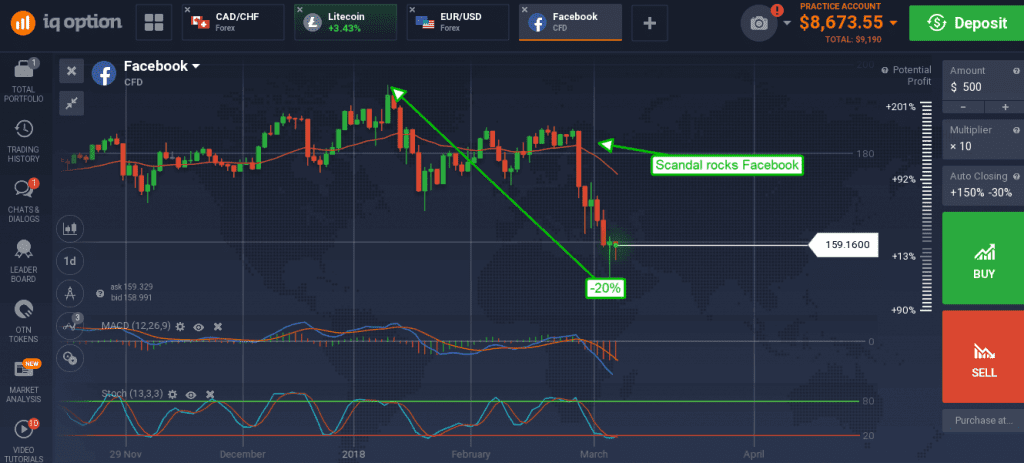Open Amount help question mark

coord(1016,71)
